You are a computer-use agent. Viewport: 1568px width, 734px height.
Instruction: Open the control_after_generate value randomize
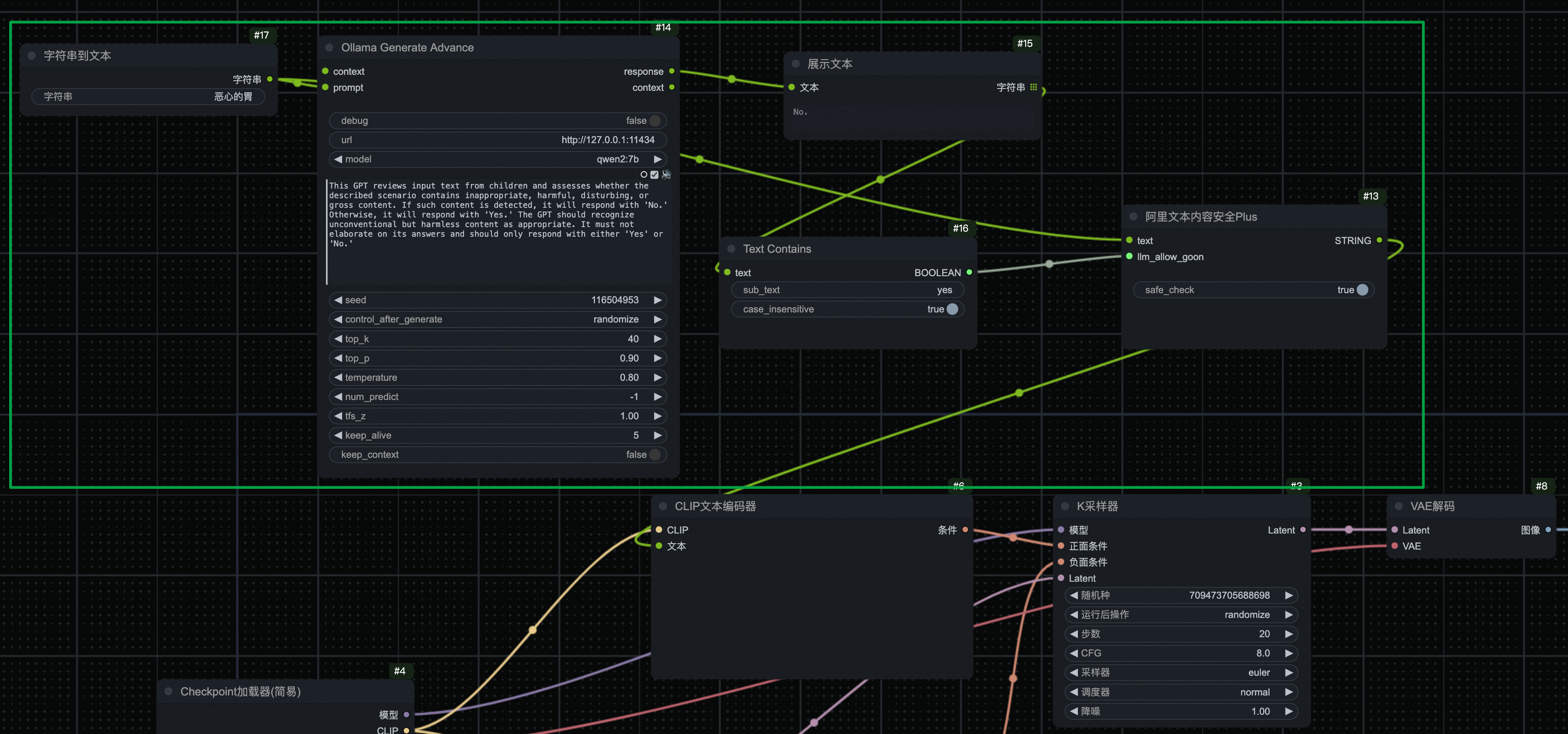coord(616,319)
